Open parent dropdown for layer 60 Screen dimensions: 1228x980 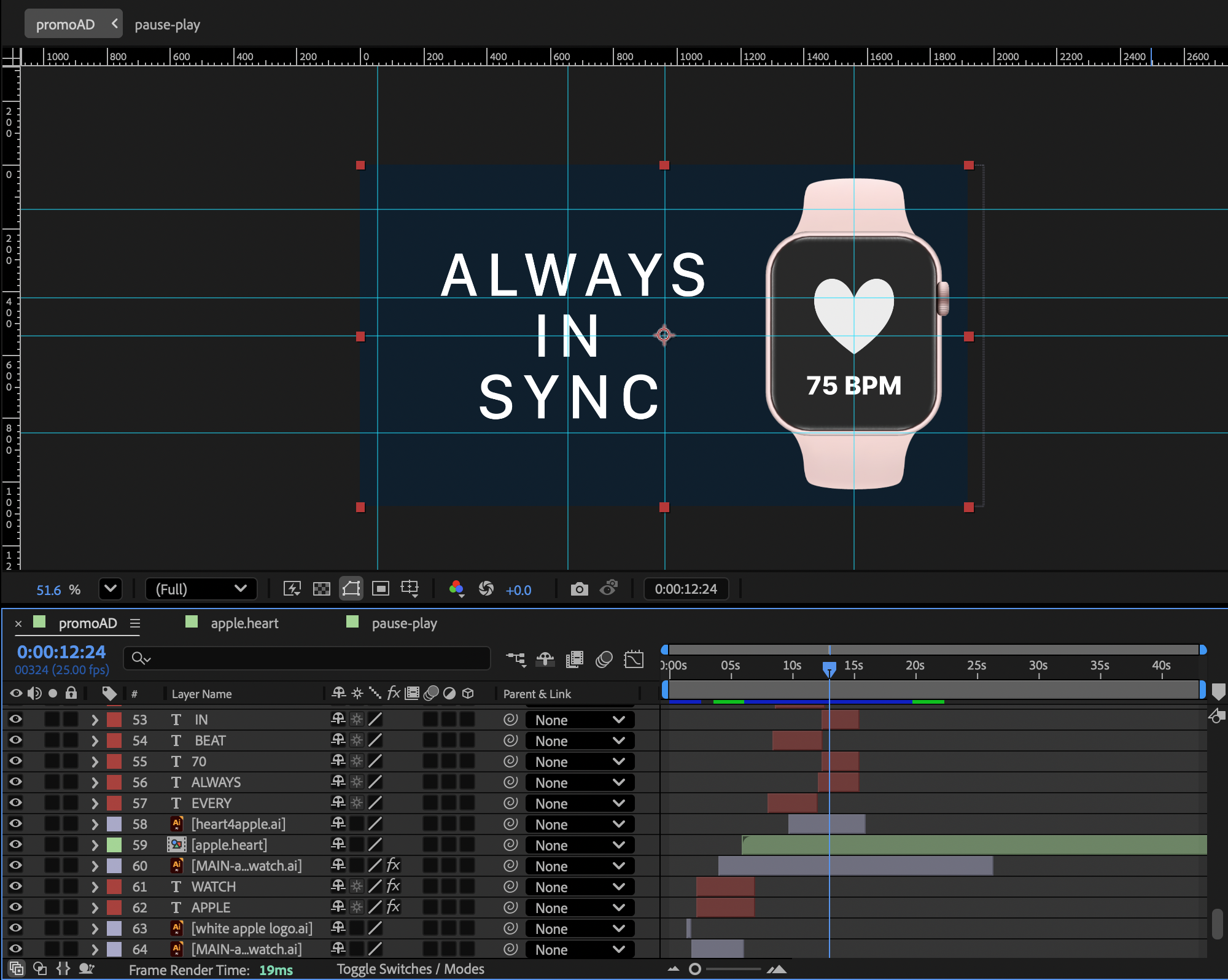point(580,866)
